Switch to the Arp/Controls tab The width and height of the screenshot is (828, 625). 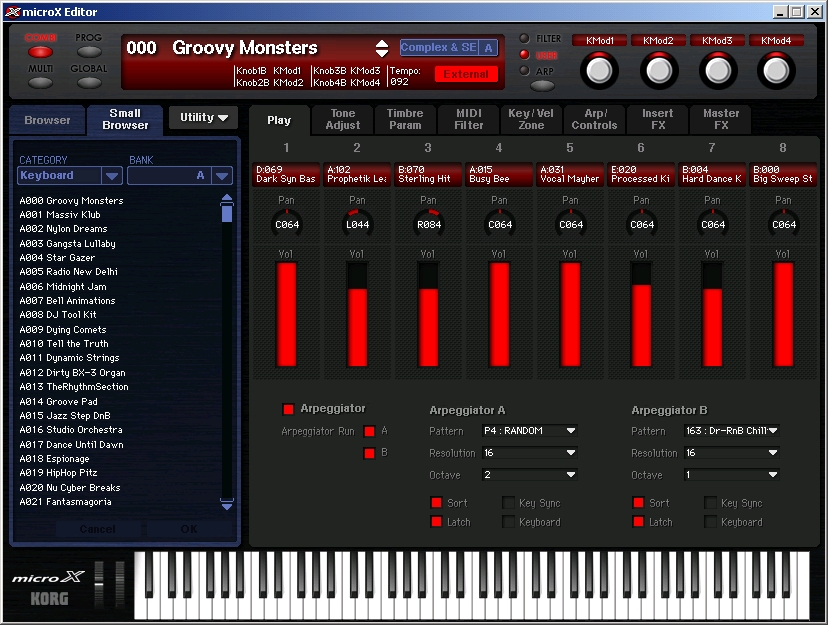(x=594, y=119)
